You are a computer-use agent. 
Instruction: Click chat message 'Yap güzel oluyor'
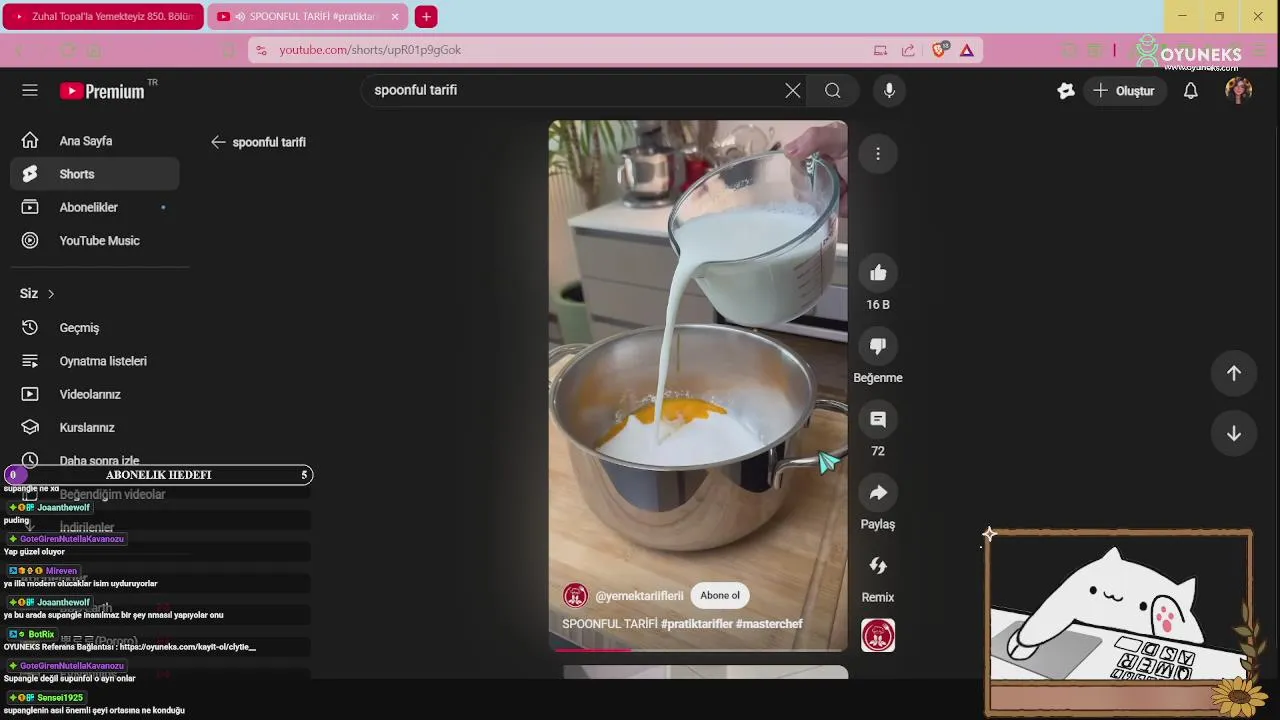(34, 552)
